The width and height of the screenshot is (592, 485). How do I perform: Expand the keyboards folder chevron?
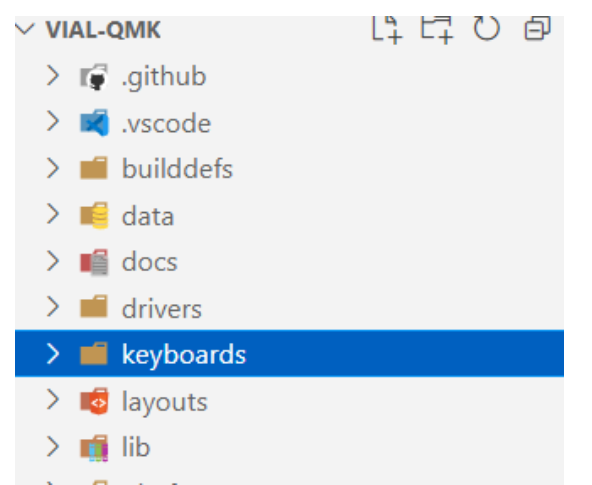tap(53, 354)
